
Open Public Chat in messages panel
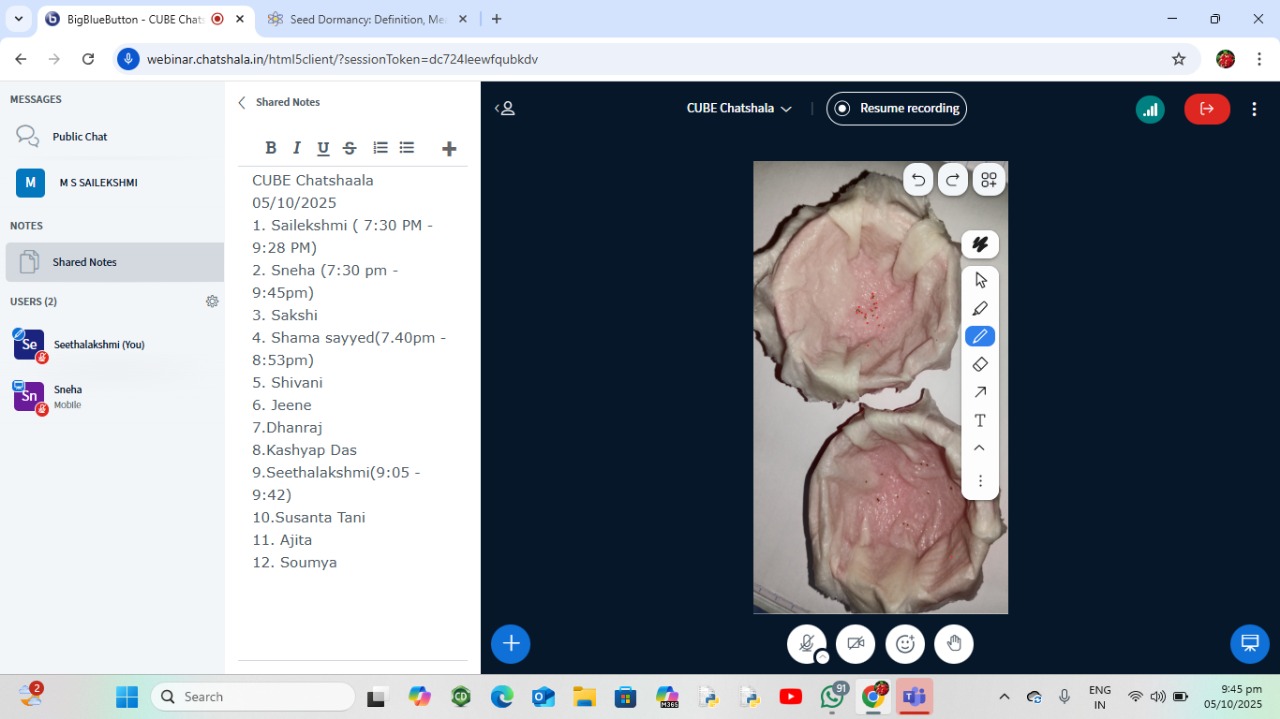[x=80, y=137]
